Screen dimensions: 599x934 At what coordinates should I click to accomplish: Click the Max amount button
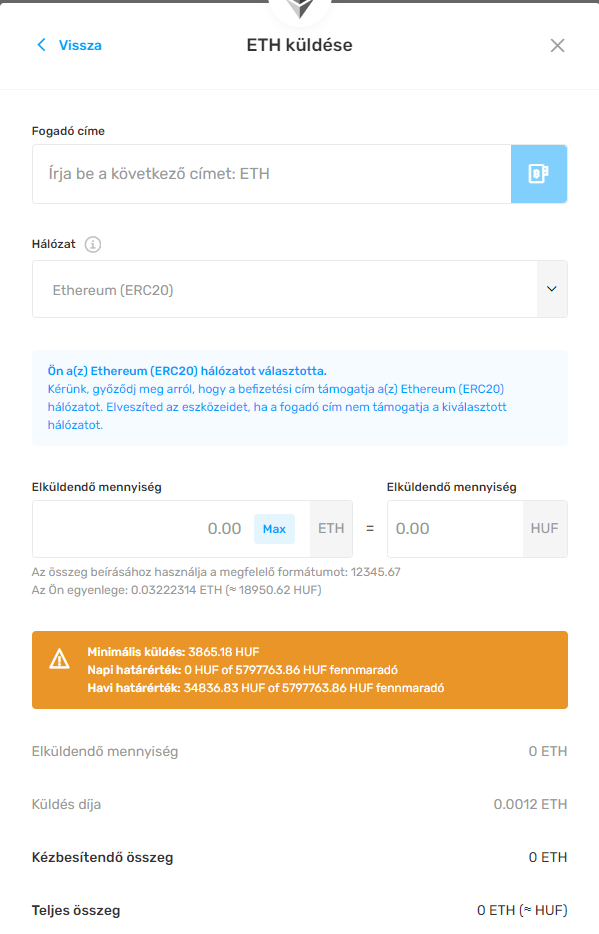(x=274, y=529)
